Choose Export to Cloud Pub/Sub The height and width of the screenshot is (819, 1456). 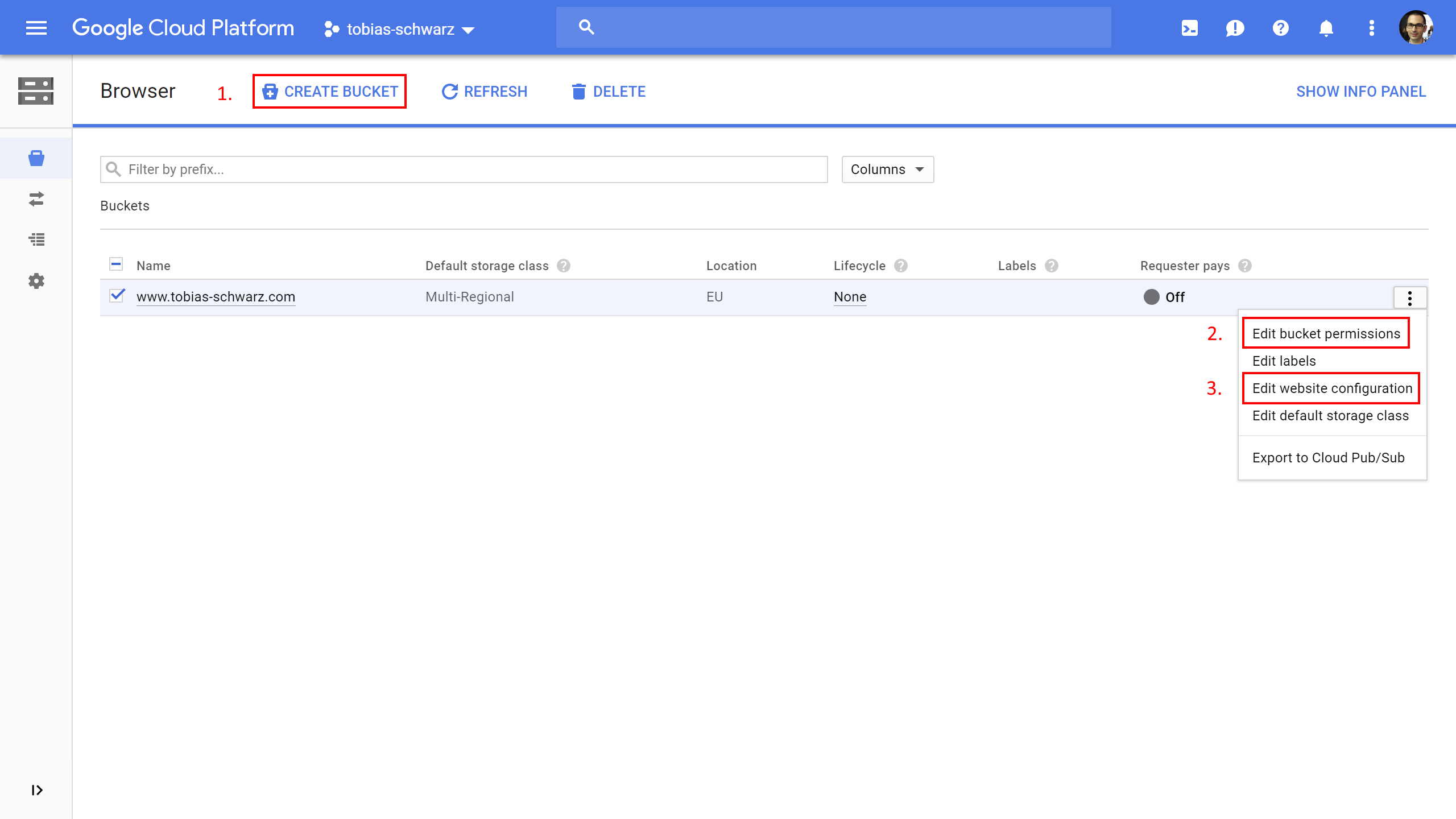tap(1332, 458)
